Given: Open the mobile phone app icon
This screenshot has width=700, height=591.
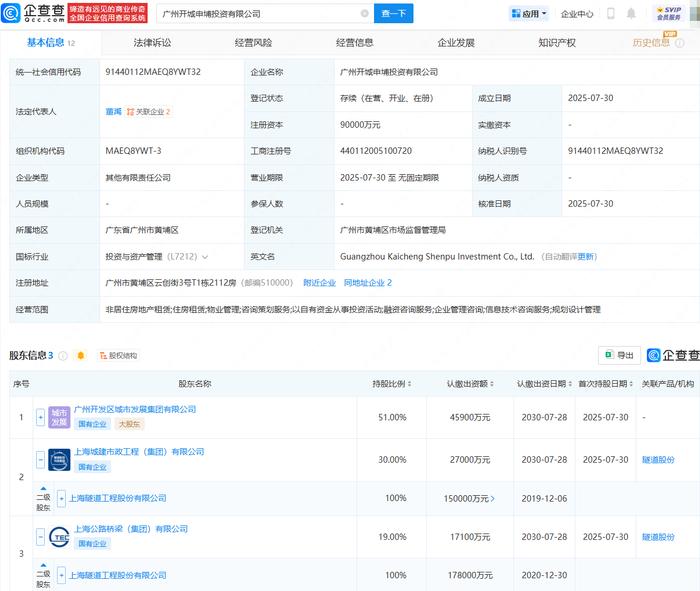Looking at the screenshot, I should pyautogui.click(x=610, y=13).
